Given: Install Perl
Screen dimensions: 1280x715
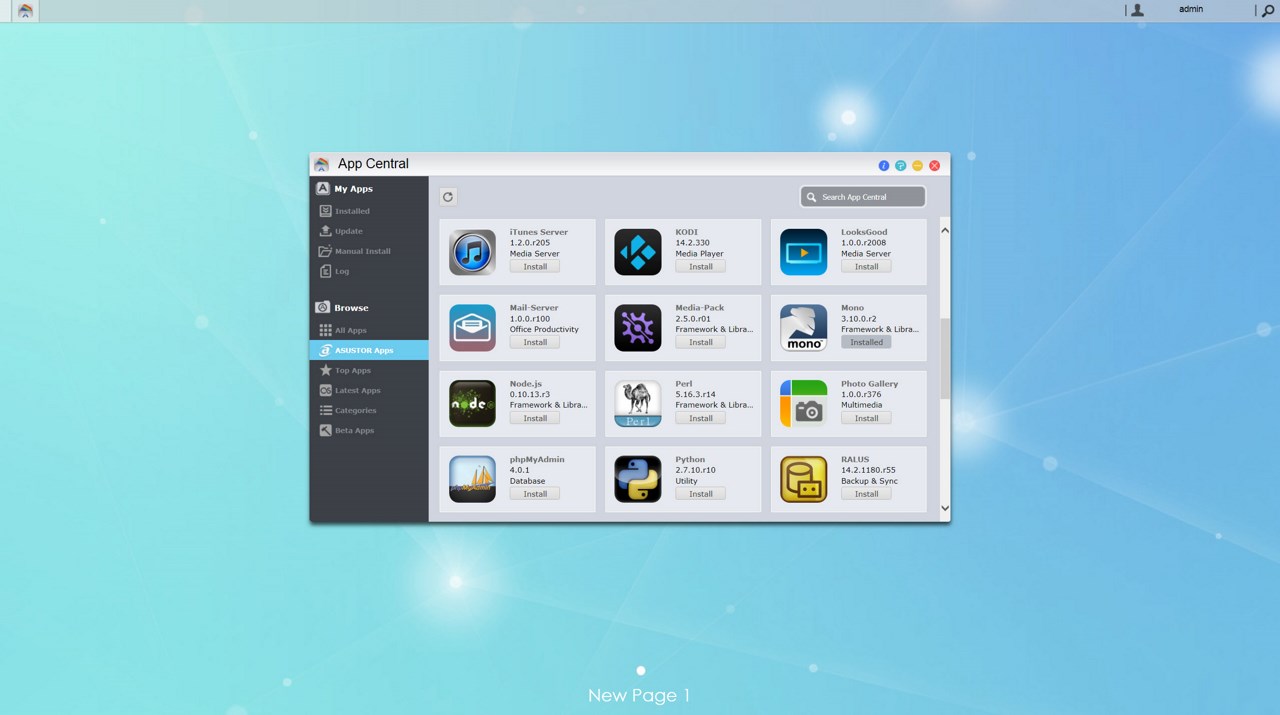Looking at the screenshot, I should pos(701,418).
